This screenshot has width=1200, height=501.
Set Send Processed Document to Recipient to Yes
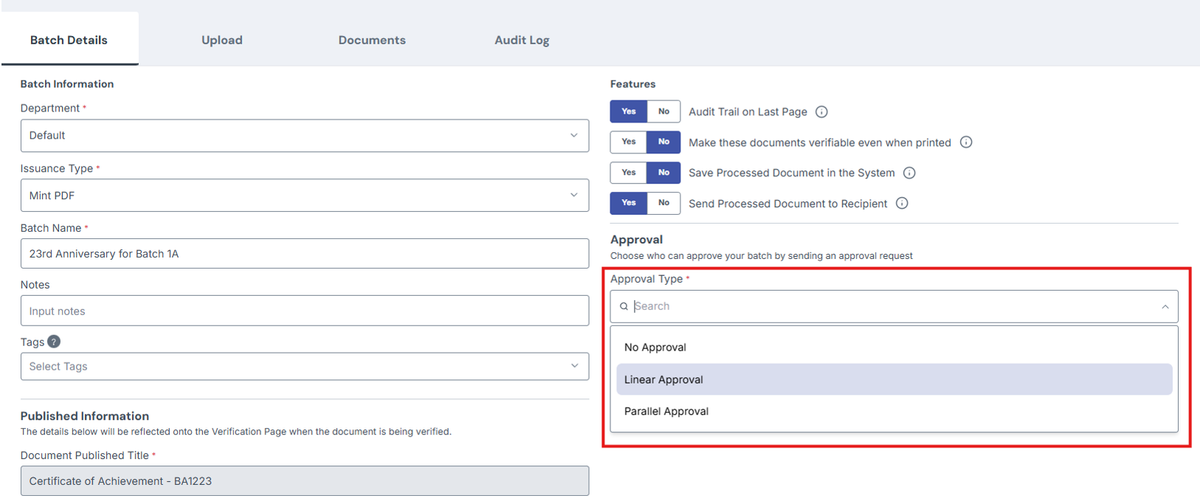(628, 203)
